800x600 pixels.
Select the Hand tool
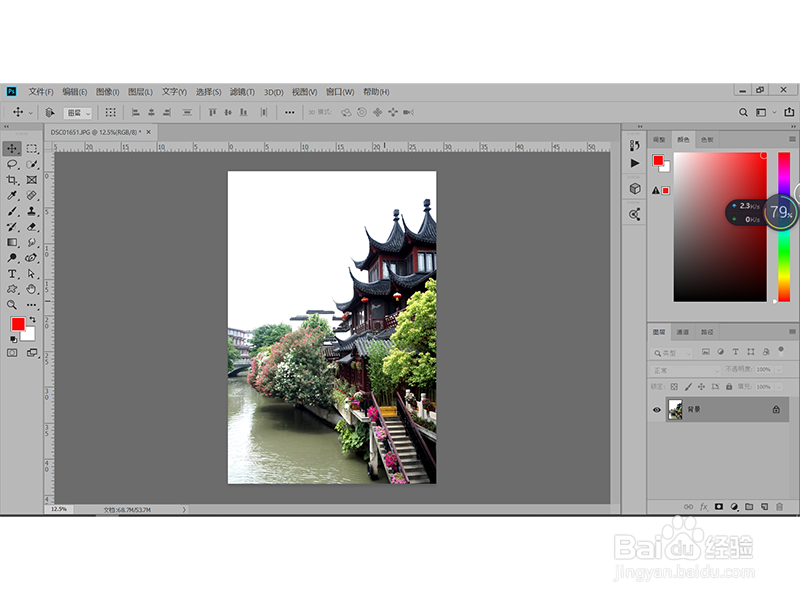coord(32,289)
